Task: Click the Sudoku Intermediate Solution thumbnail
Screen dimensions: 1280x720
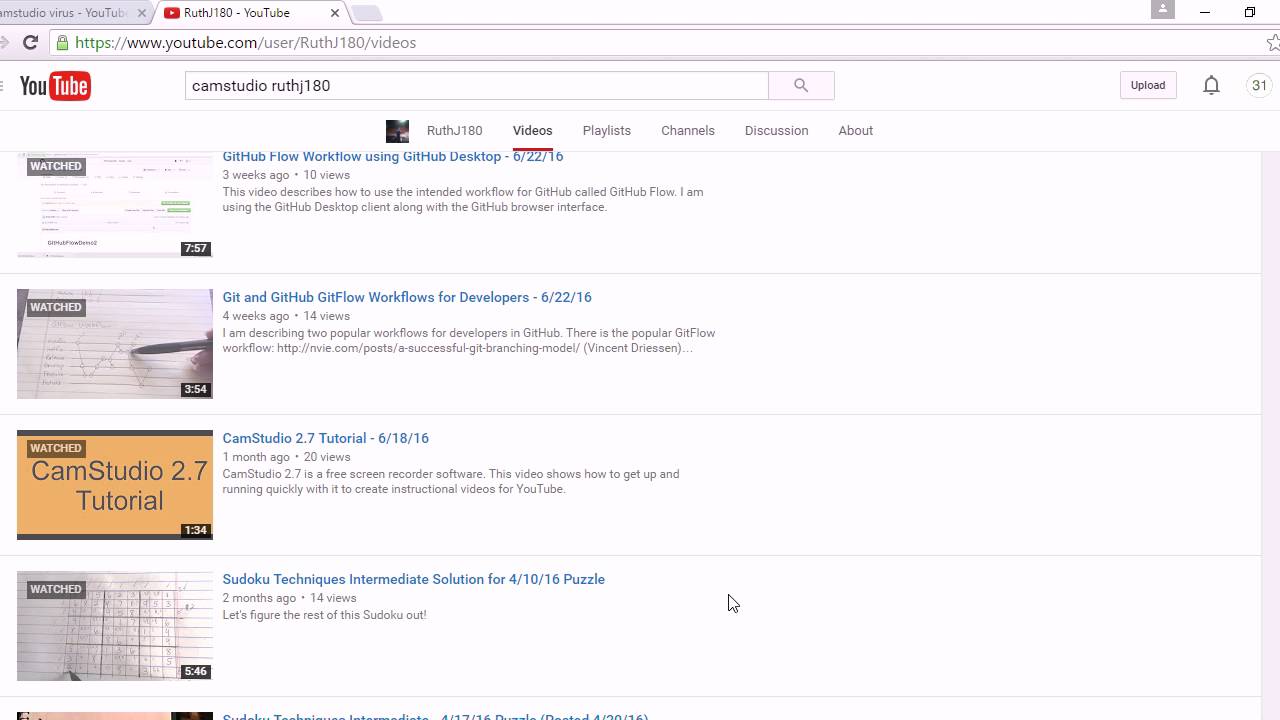Action: tap(115, 626)
